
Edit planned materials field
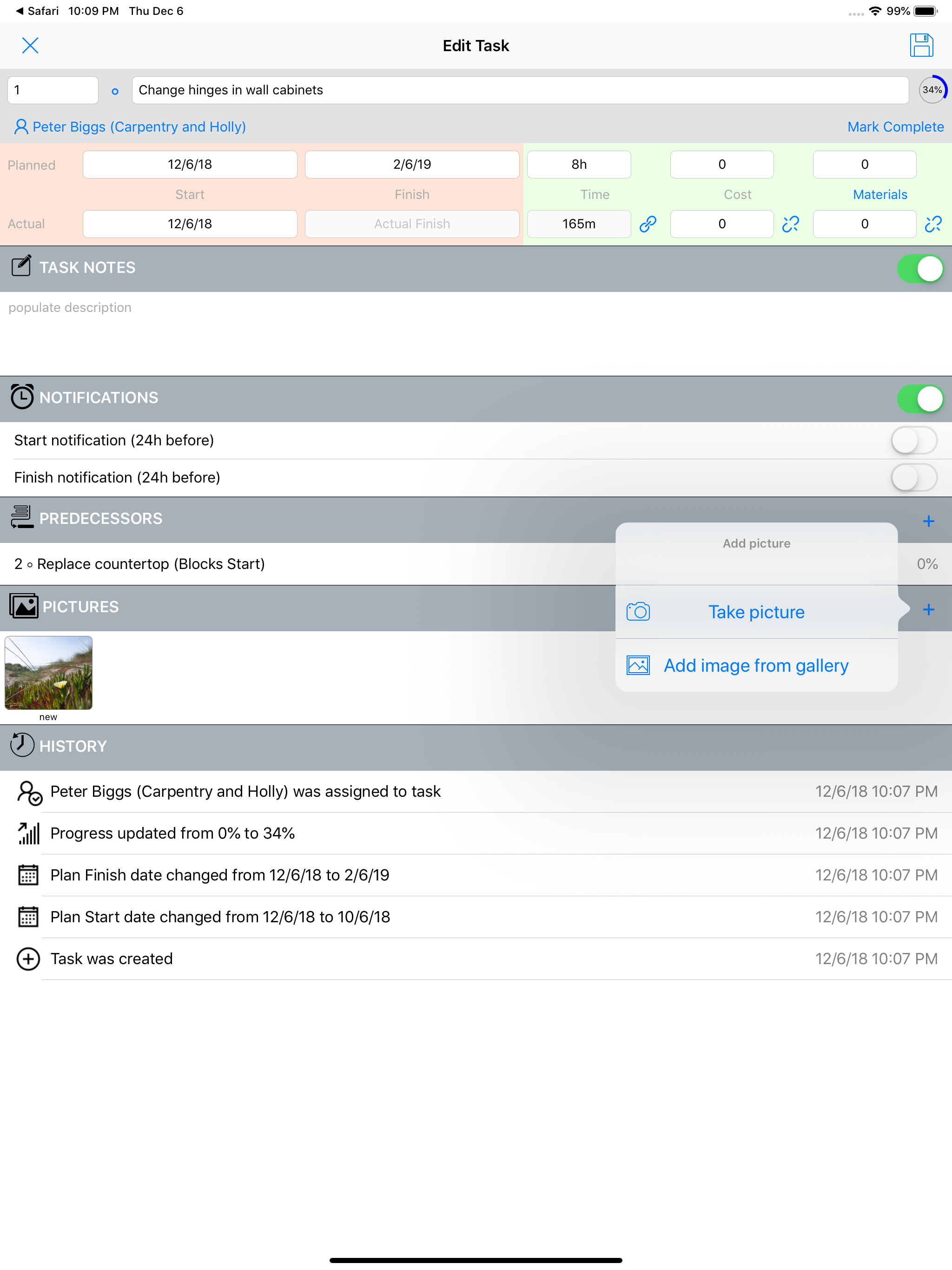click(864, 165)
